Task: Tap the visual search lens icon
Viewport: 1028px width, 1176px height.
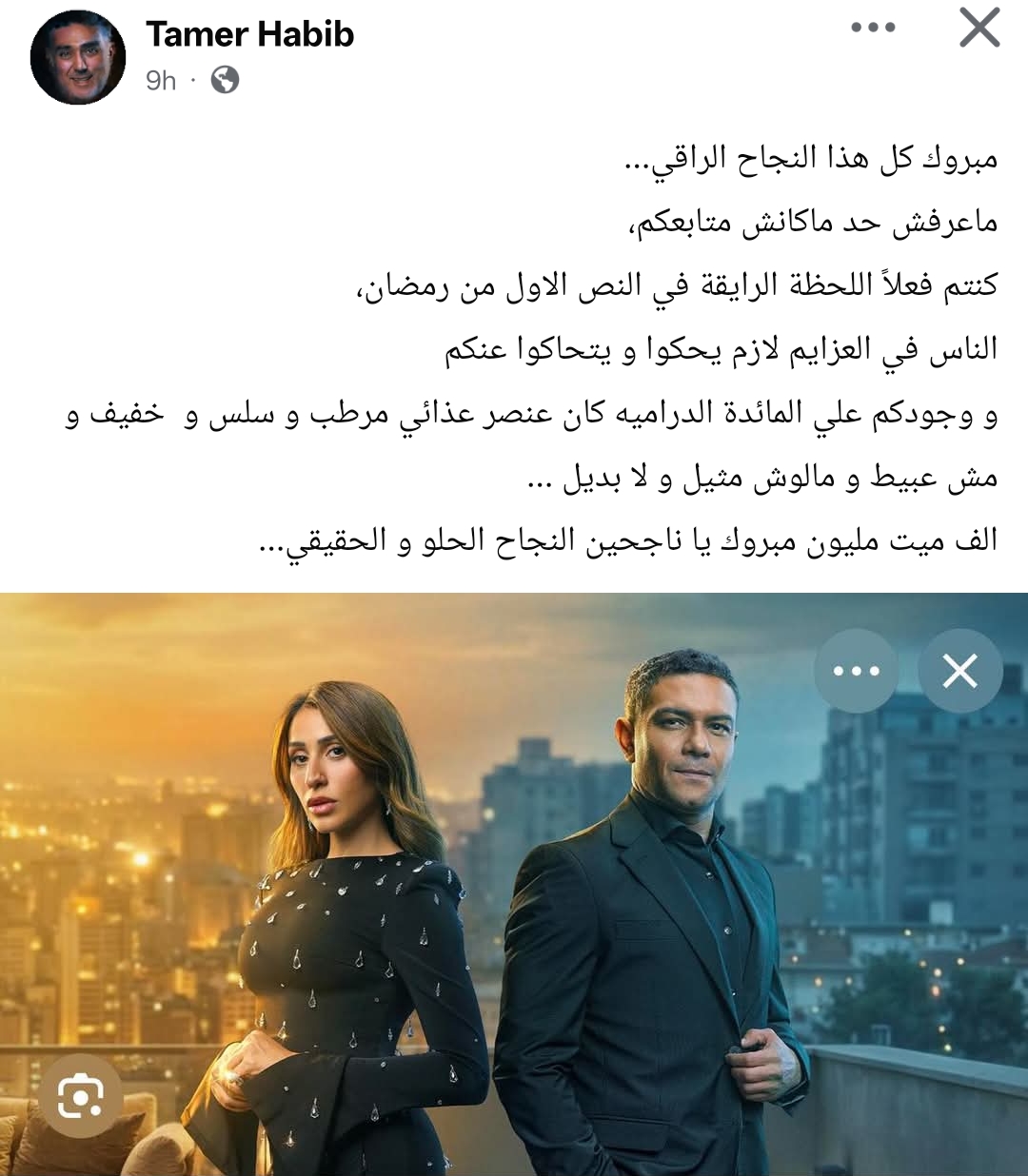Action: pos(81,1097)
